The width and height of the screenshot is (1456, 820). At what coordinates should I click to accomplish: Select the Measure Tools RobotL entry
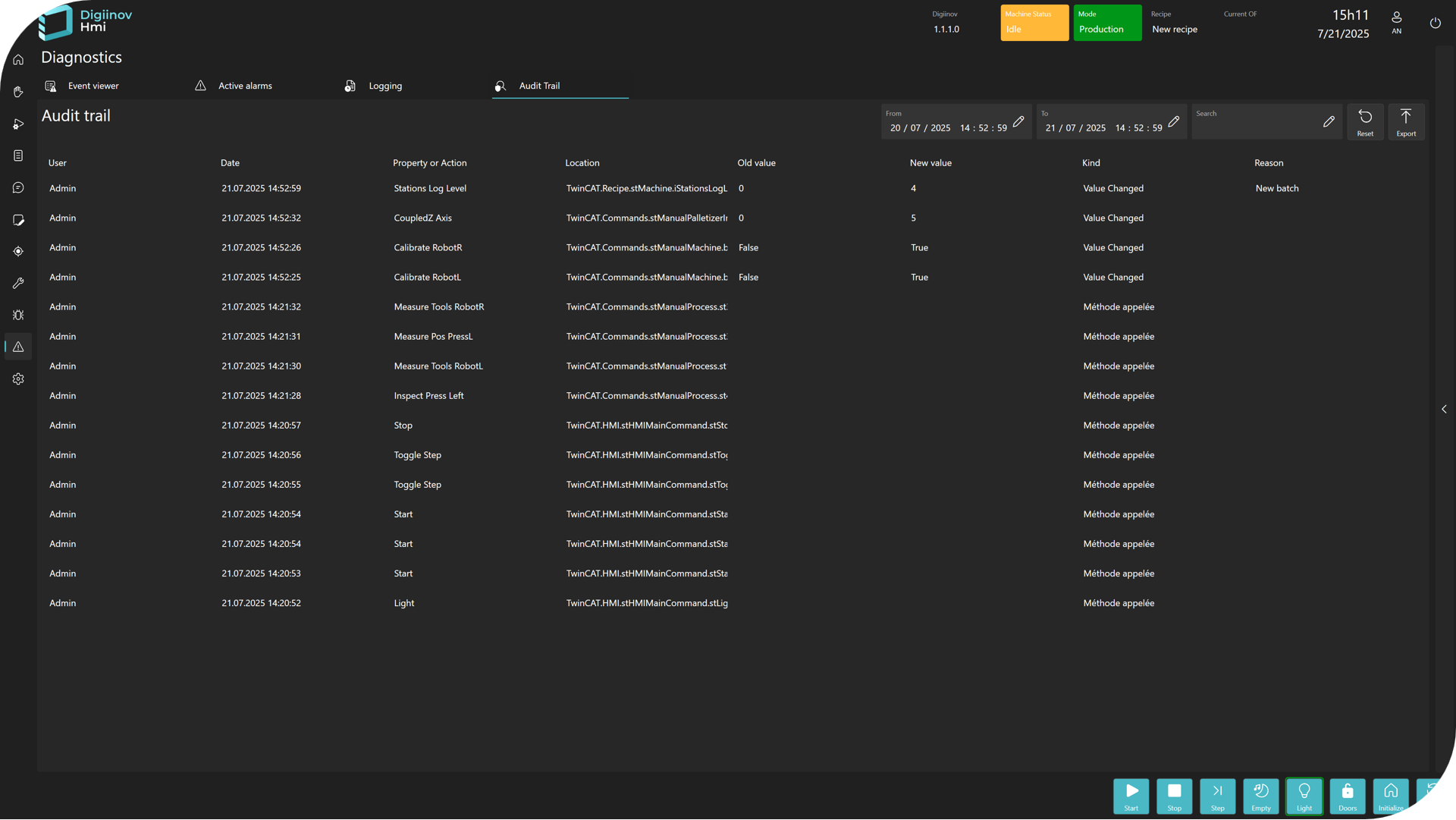click(x=733, y=366)
